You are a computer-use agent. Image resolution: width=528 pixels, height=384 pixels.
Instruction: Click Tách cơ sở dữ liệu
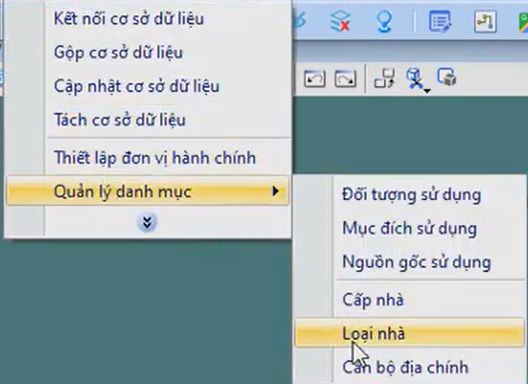tap(148, 120)
